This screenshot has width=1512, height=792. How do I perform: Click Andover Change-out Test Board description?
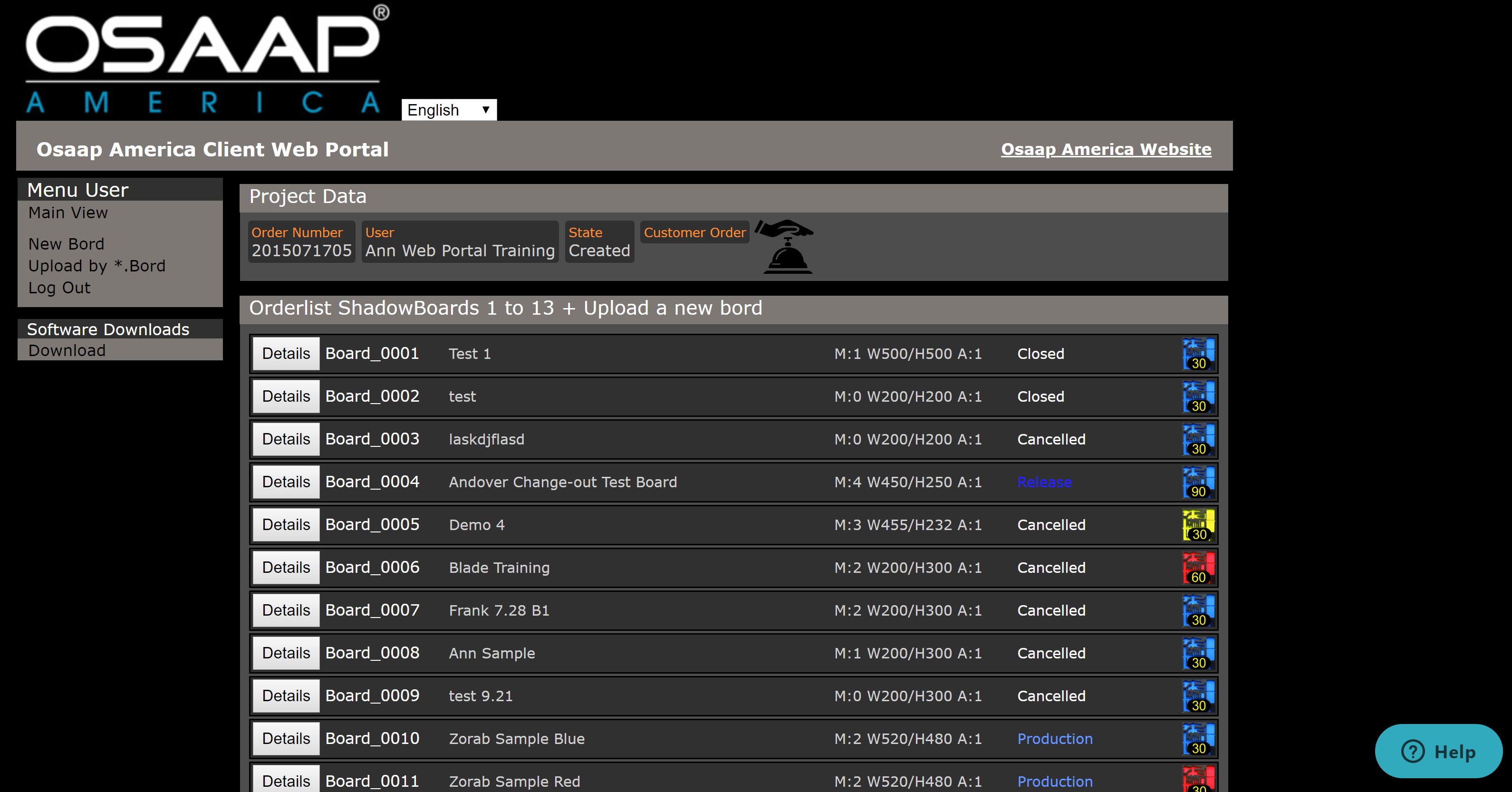[563, 482]
